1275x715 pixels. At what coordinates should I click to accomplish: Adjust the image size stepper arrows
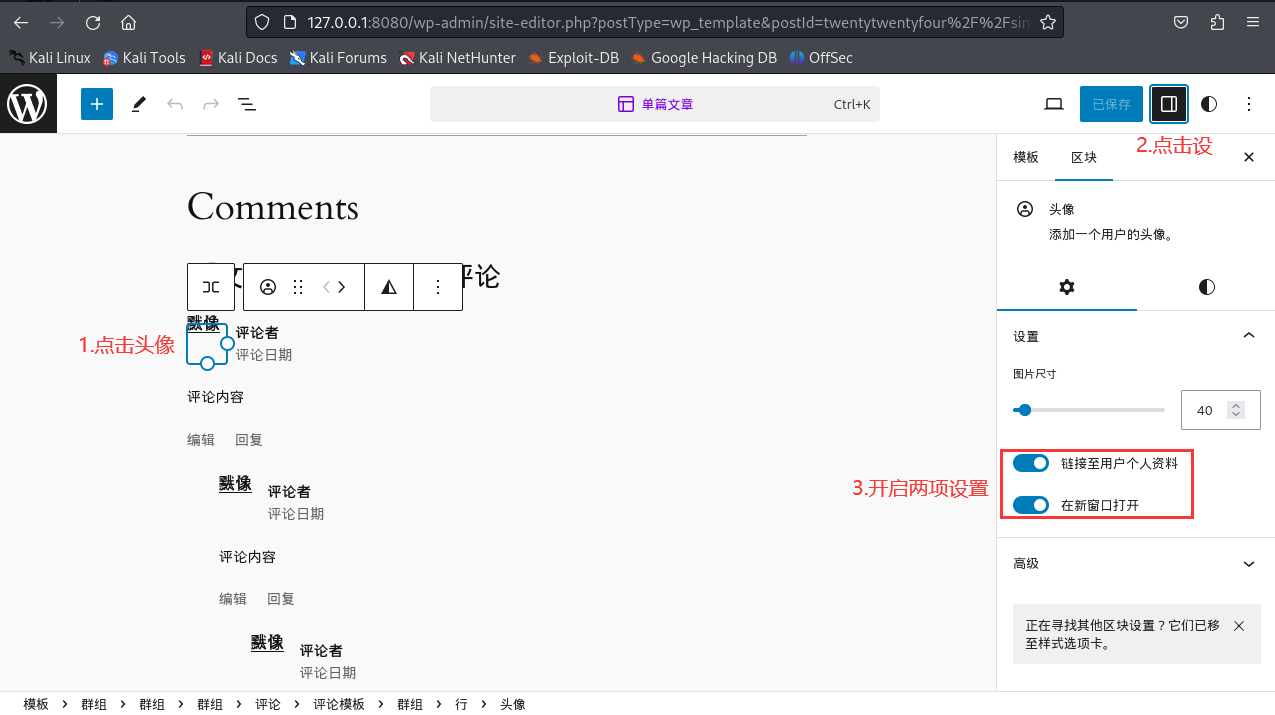pos(1237,410)
